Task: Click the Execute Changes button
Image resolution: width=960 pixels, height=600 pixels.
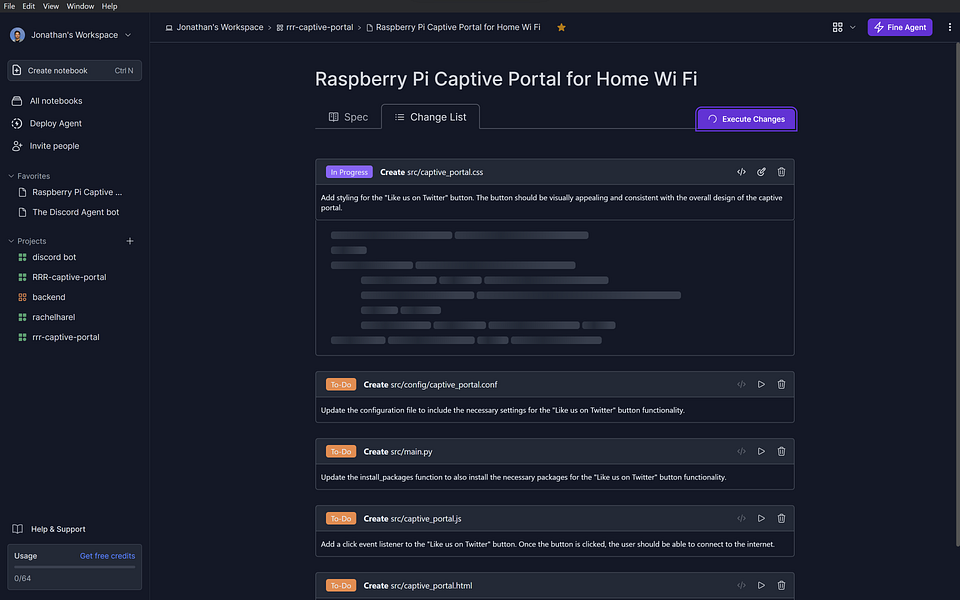Action: click(x=746, y=119)
